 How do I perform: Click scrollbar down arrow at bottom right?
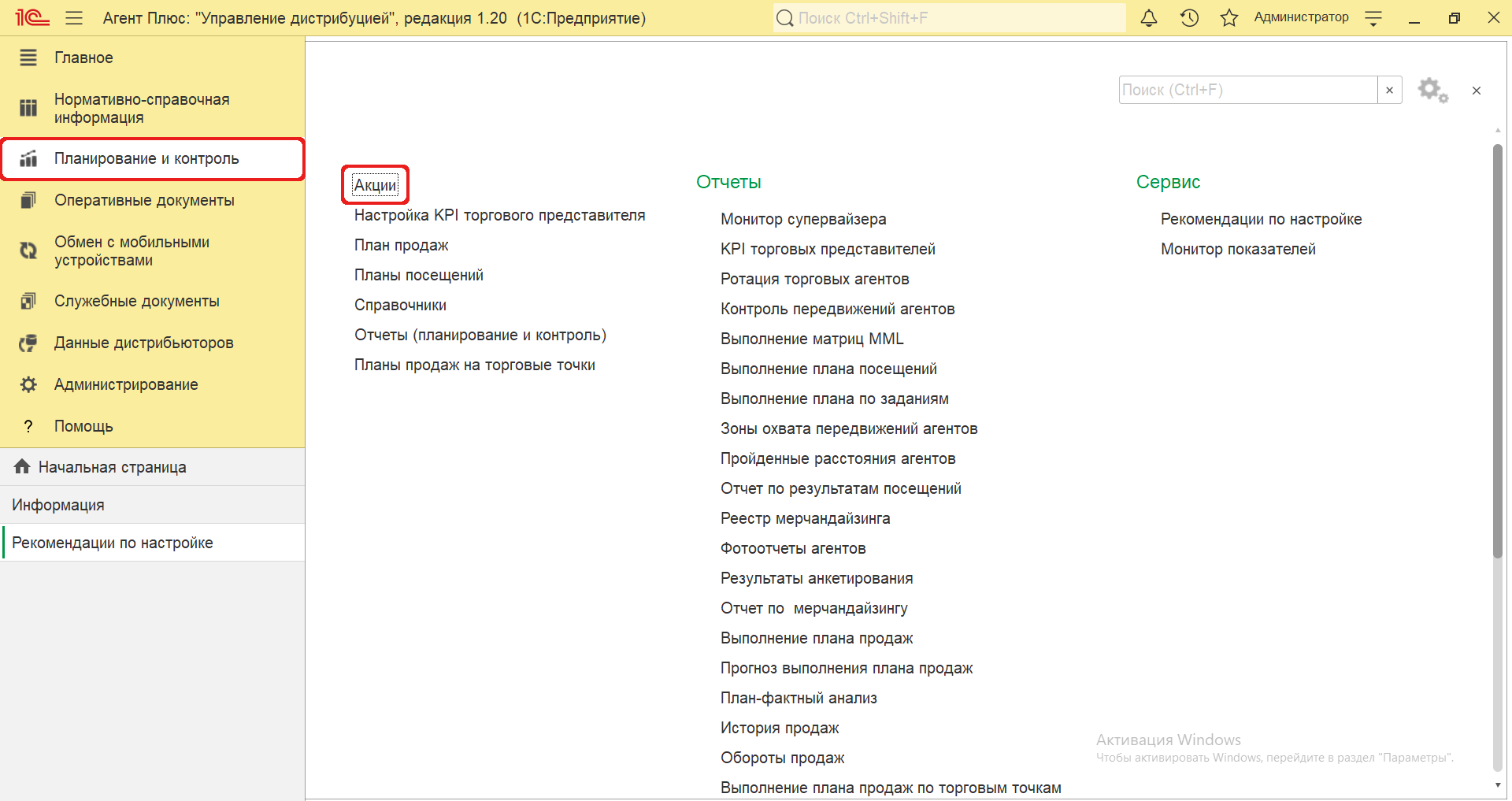point(1498,785)
